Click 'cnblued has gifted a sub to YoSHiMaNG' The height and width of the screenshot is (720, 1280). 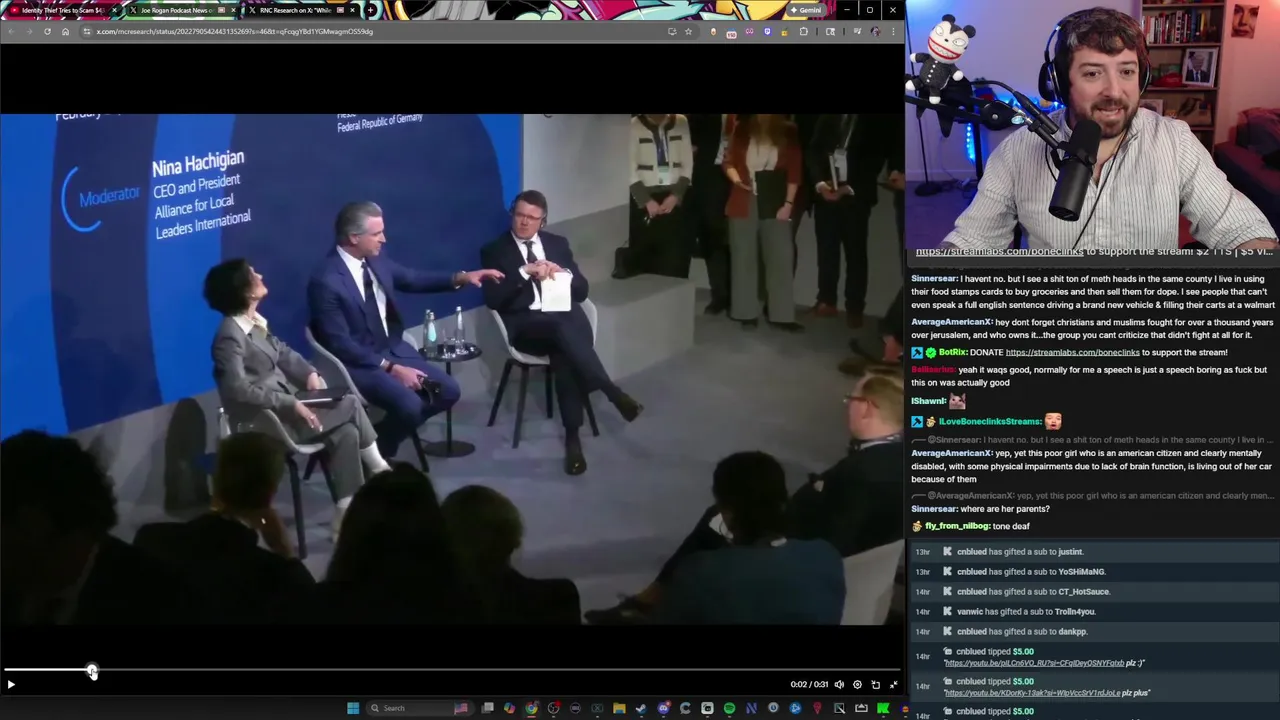[x=1031, y=572]
